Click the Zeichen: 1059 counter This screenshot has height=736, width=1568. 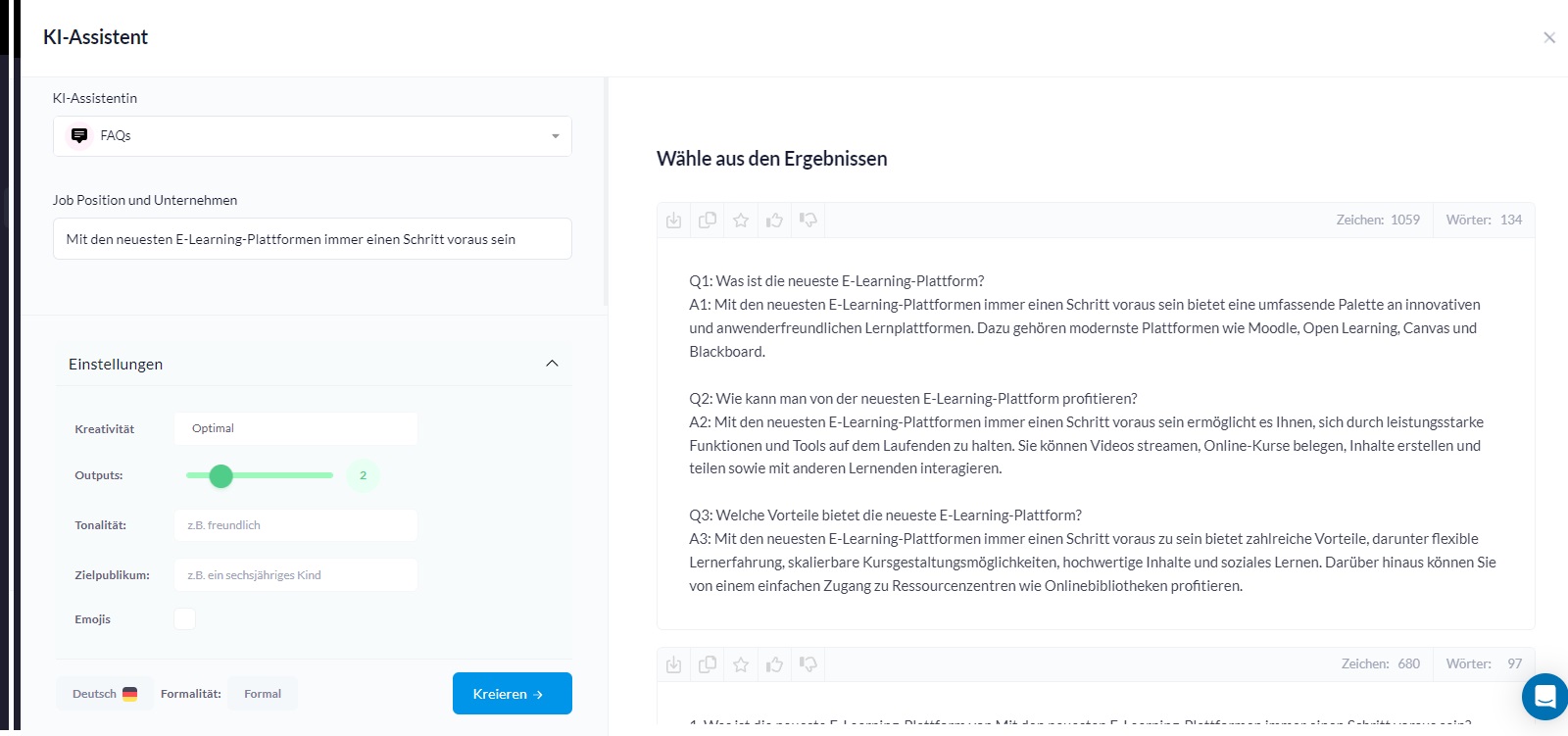1378,221
